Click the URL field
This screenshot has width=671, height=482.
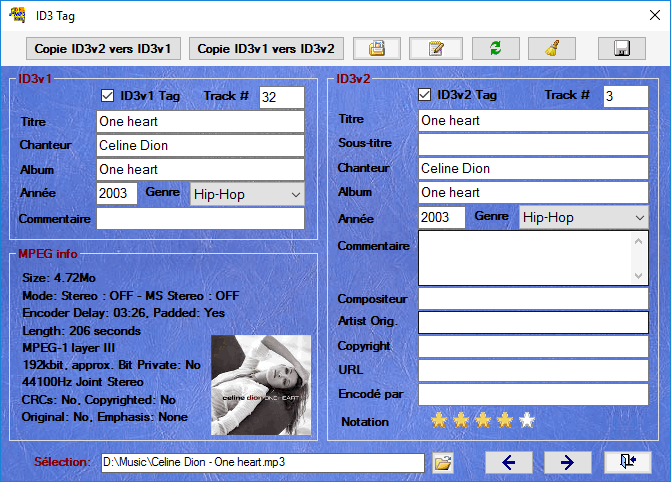click(x=533, y=370)
